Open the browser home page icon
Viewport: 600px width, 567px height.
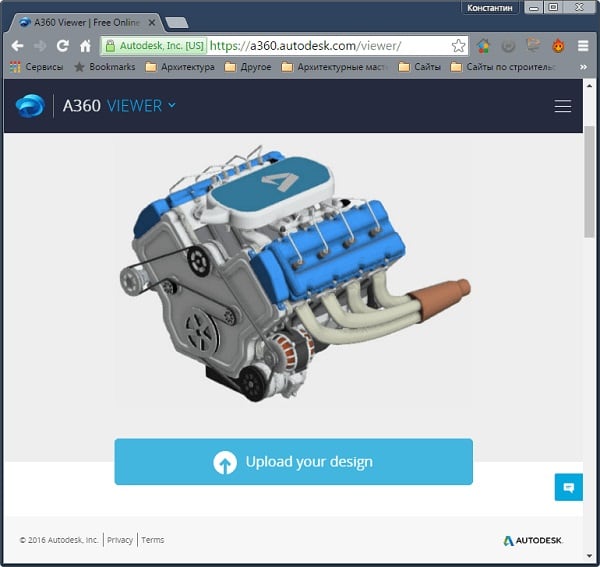click(x=85, y=46)
